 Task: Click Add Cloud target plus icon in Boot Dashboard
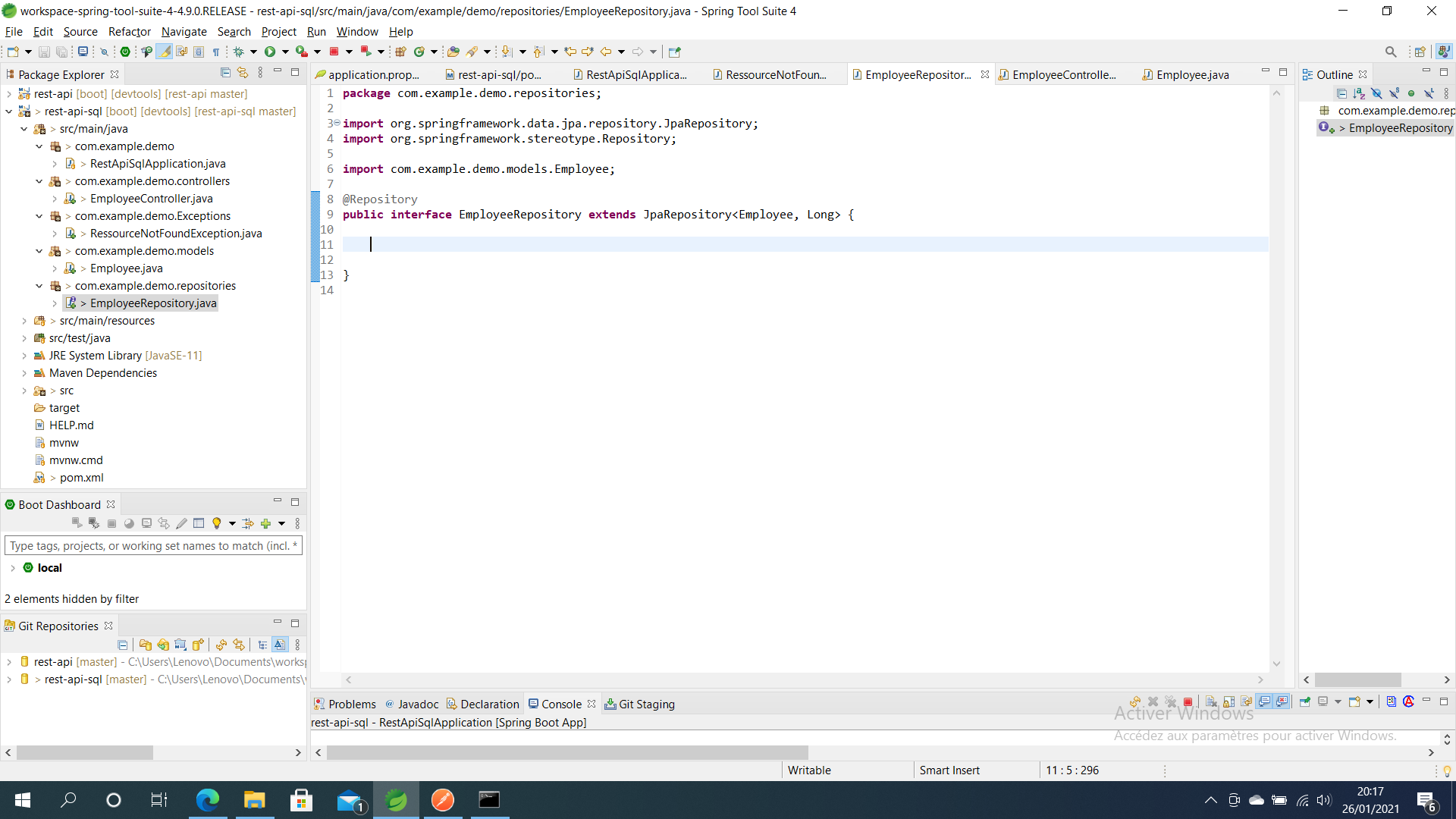(265, 523)
